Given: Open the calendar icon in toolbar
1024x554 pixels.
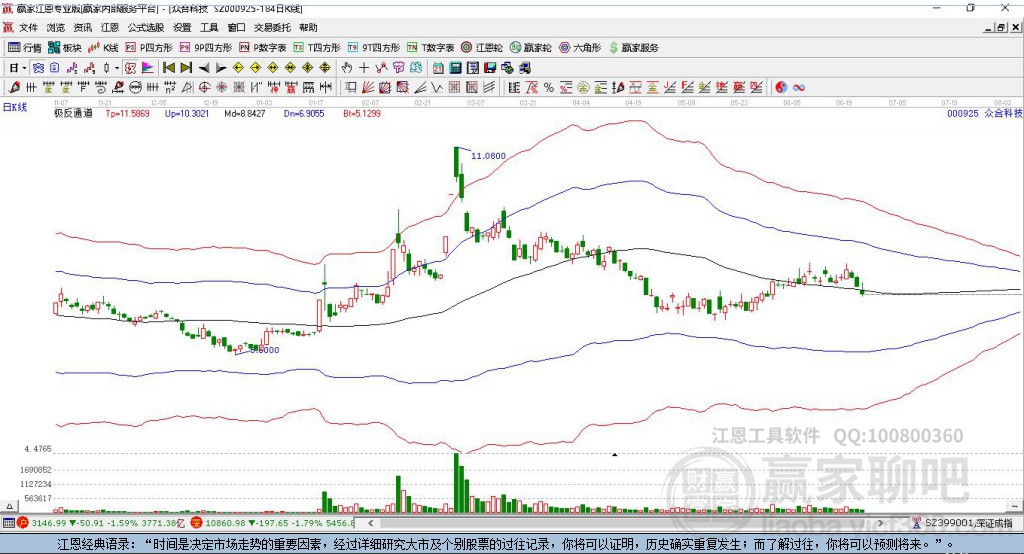Looking at the screenshot, I should [x=438, y=68].
